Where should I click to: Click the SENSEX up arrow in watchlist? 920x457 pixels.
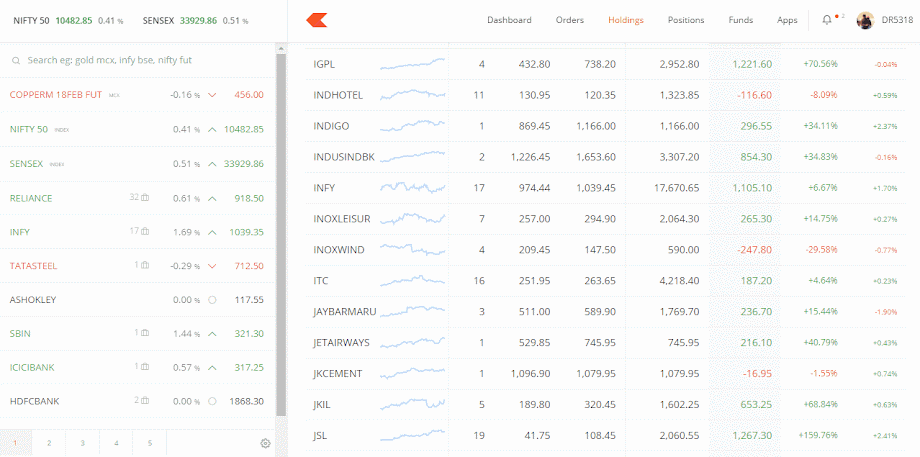[x=212, y=164]
